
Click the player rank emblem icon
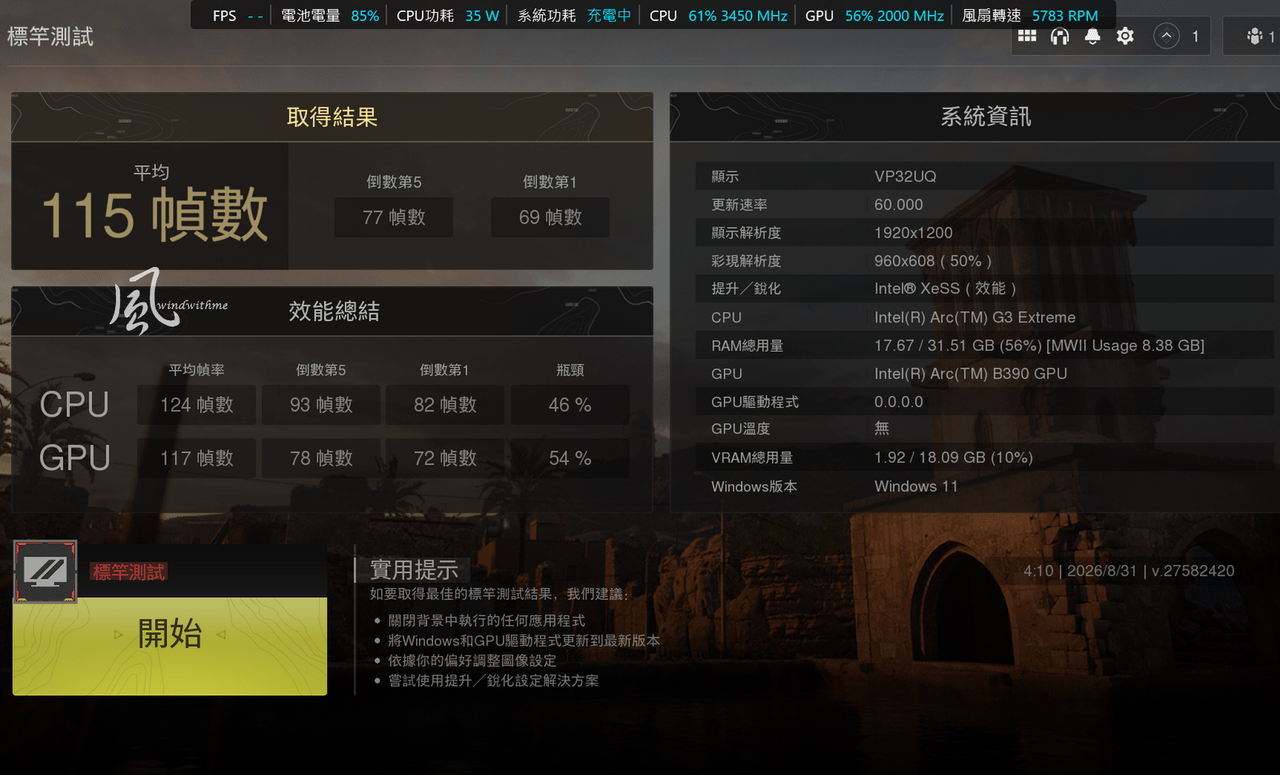pyautogui.click(x=1166, y=36)
